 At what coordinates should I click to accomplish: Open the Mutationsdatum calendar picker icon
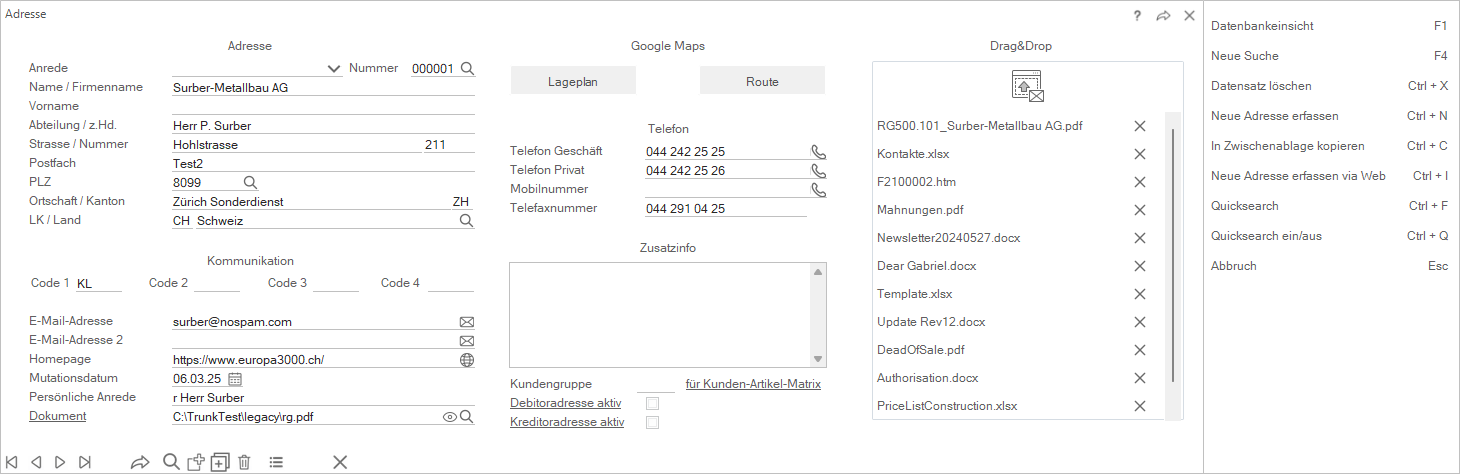[236, 379]
